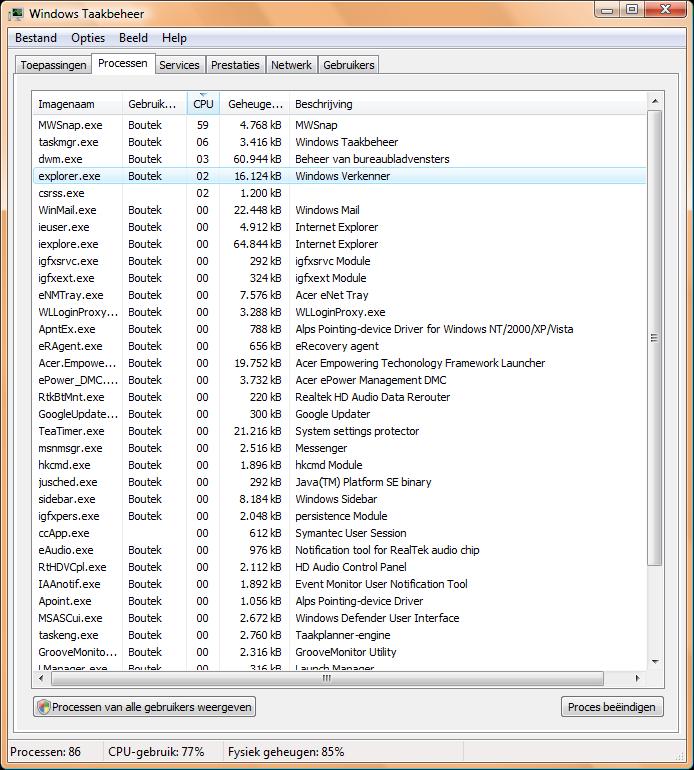Select the taskmgr.exe process row
Image resolution: width=694 pixels, height=770 pixels.
tap(339, 142)
